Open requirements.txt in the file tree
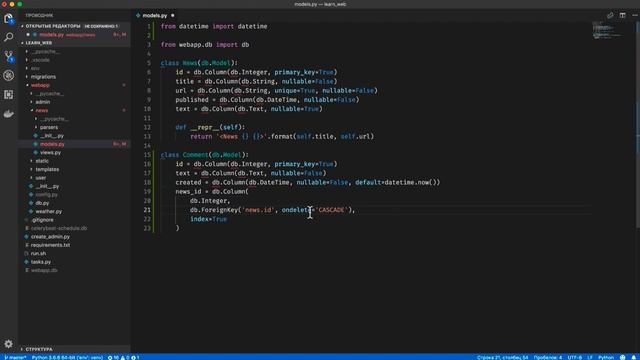Image resolution: width=640 pixels, height=360 pixels. [x=50, y=245]
